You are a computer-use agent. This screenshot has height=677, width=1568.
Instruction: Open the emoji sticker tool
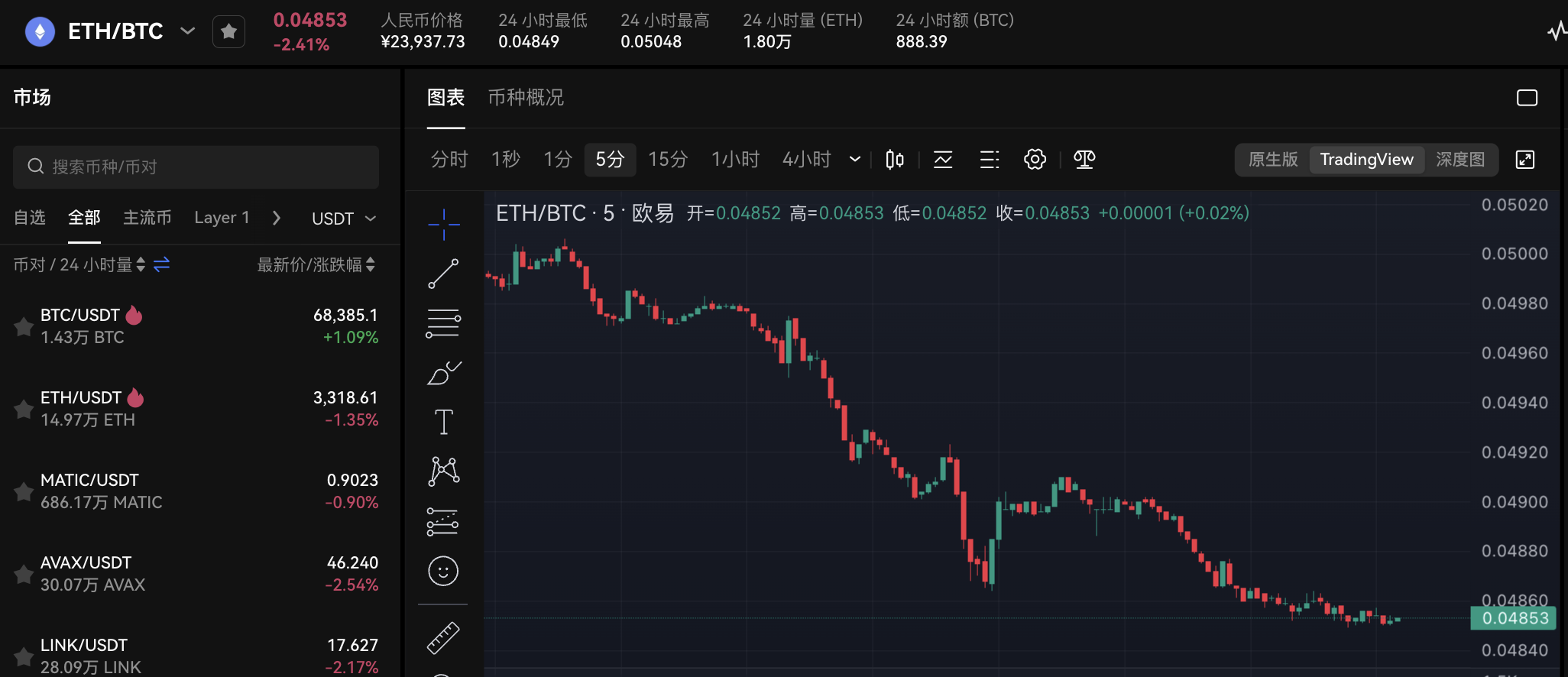[x=443, y=571]
